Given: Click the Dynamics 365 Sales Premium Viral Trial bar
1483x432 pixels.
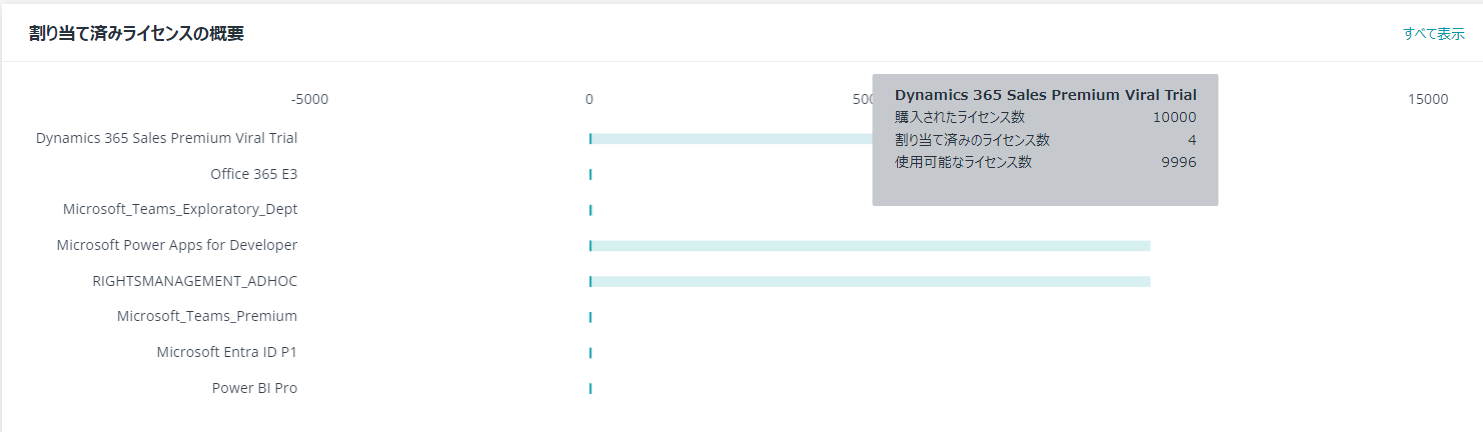Looking at the screenshot, I should click(731, 139).
